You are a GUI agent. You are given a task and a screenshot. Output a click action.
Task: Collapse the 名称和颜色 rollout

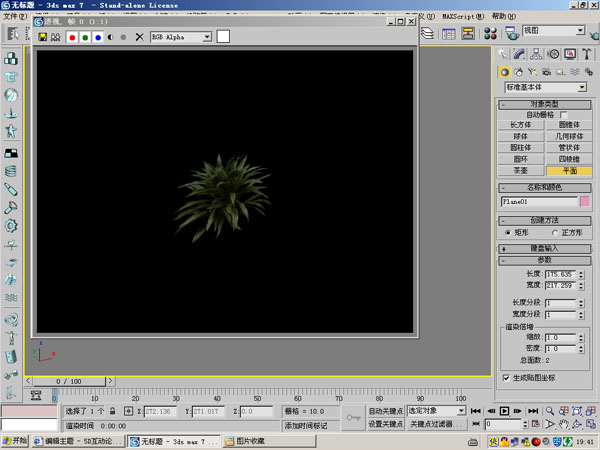pyautogui.click(x=545, y=188)
